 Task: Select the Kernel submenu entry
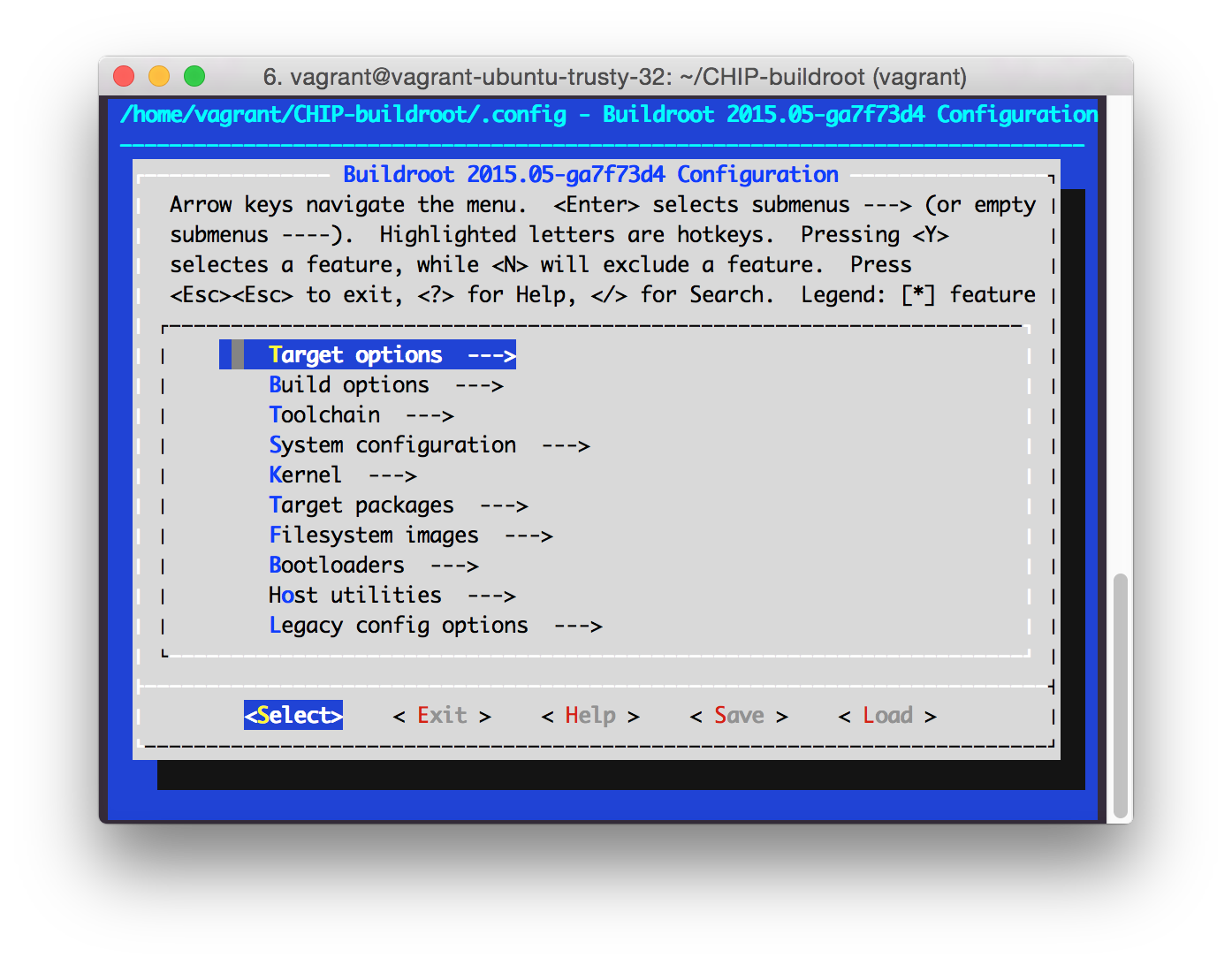point(305,475)
